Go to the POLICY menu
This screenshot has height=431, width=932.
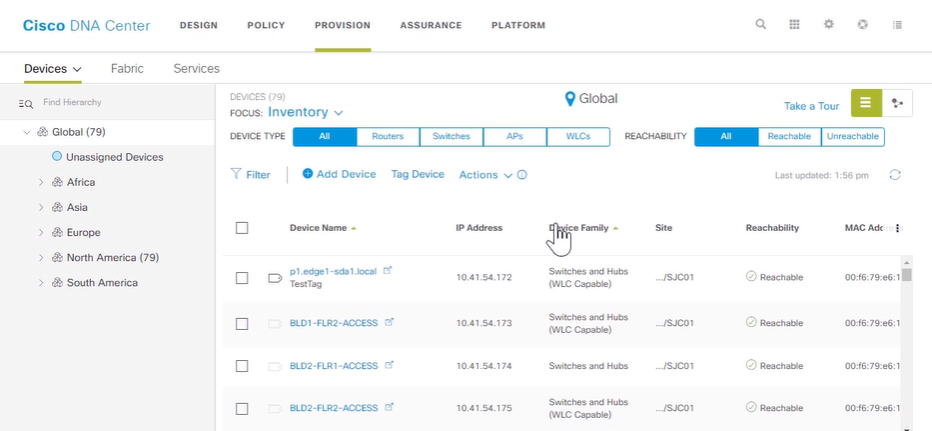pos(266,25)
